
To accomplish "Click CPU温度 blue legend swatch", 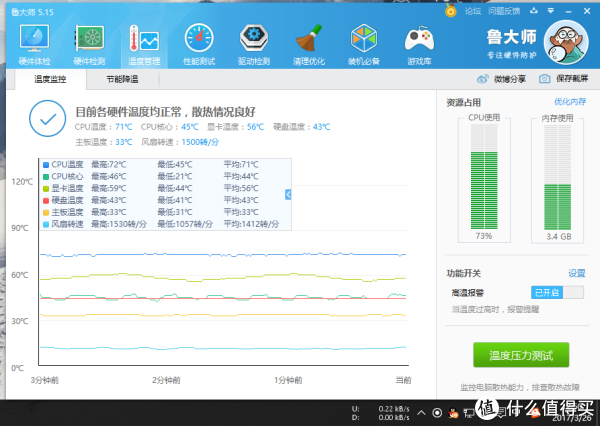I will 46,165.
